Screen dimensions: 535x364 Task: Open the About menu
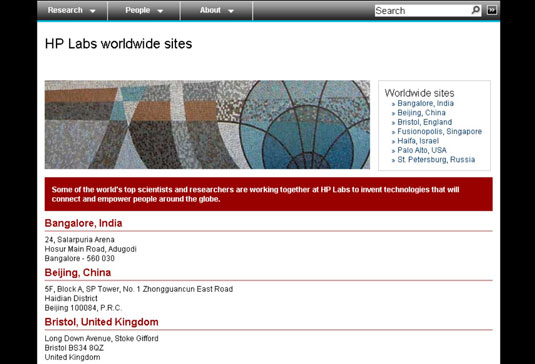(x=217, y=10)
